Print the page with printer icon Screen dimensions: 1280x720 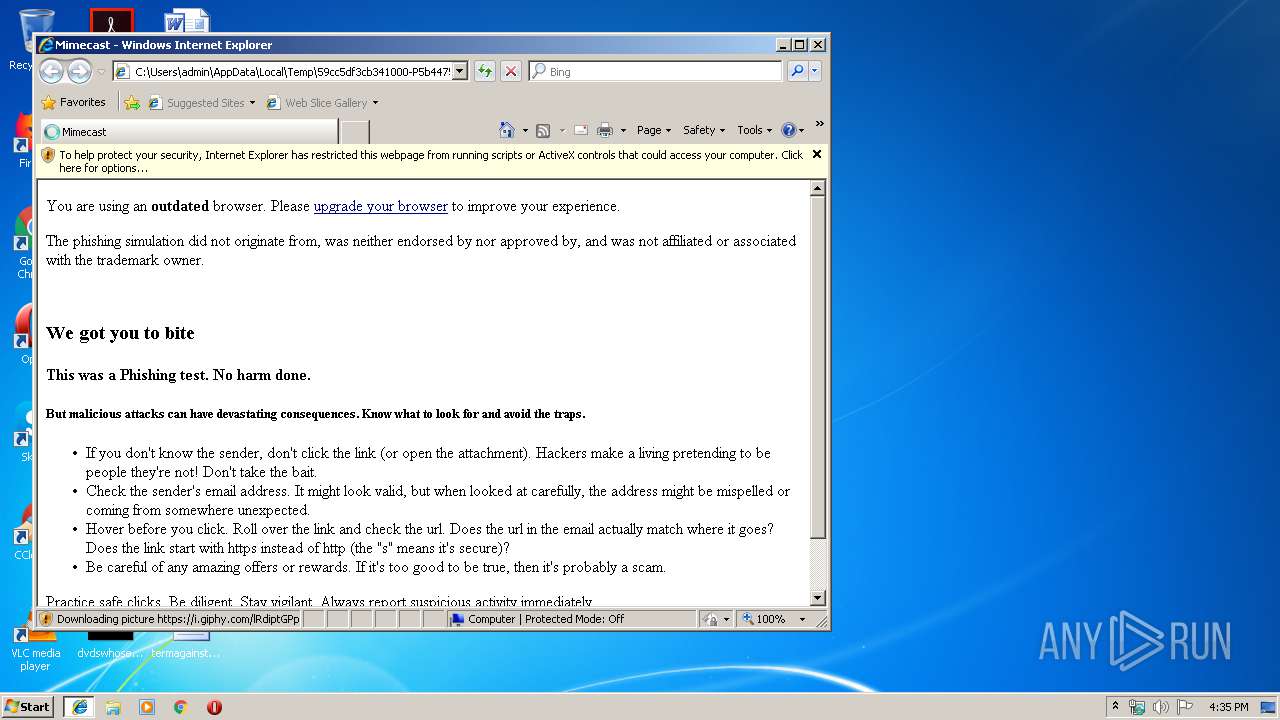605,130
